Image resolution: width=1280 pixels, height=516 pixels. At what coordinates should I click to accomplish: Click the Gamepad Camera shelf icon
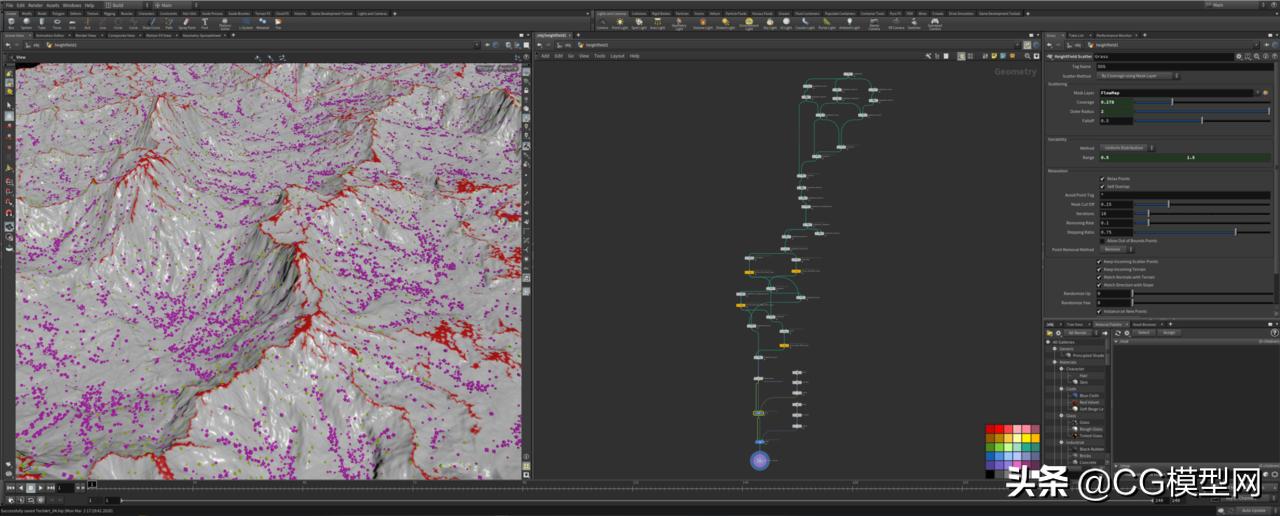(934, 23)
